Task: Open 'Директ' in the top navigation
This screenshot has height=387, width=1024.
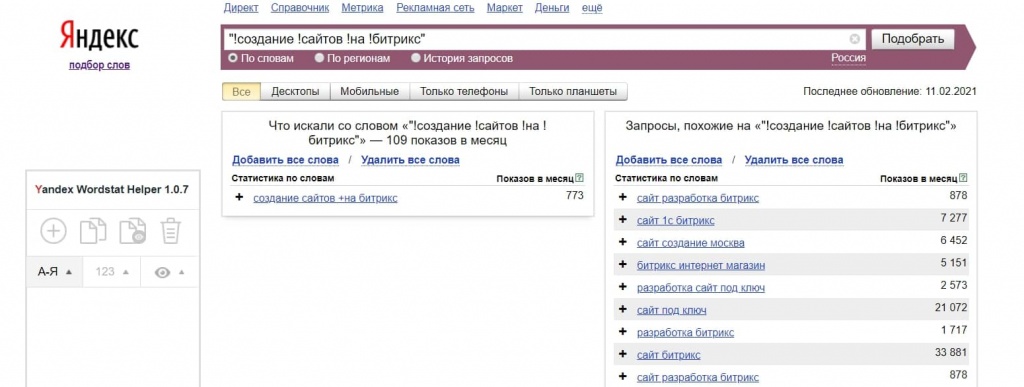Action: point(241,8)
